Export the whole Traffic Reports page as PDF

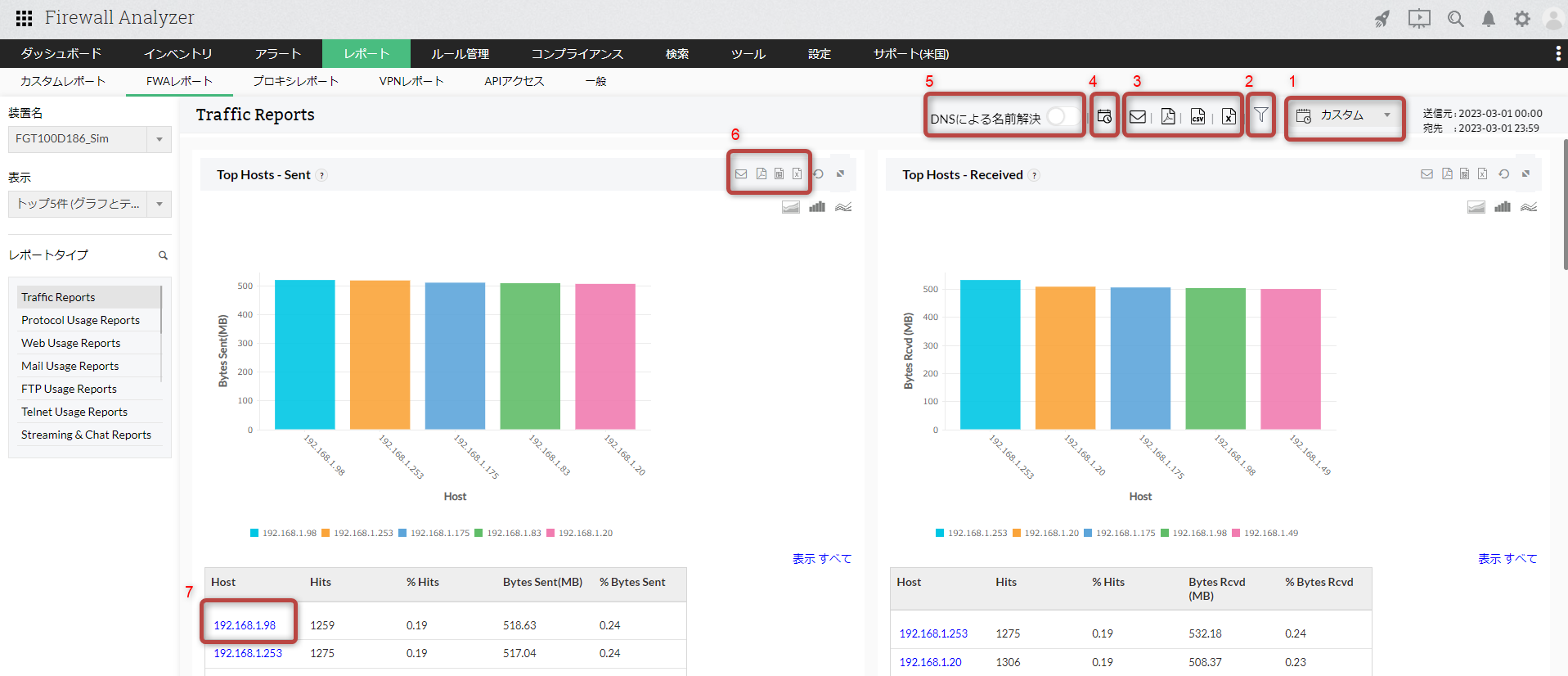(1168, 116)
